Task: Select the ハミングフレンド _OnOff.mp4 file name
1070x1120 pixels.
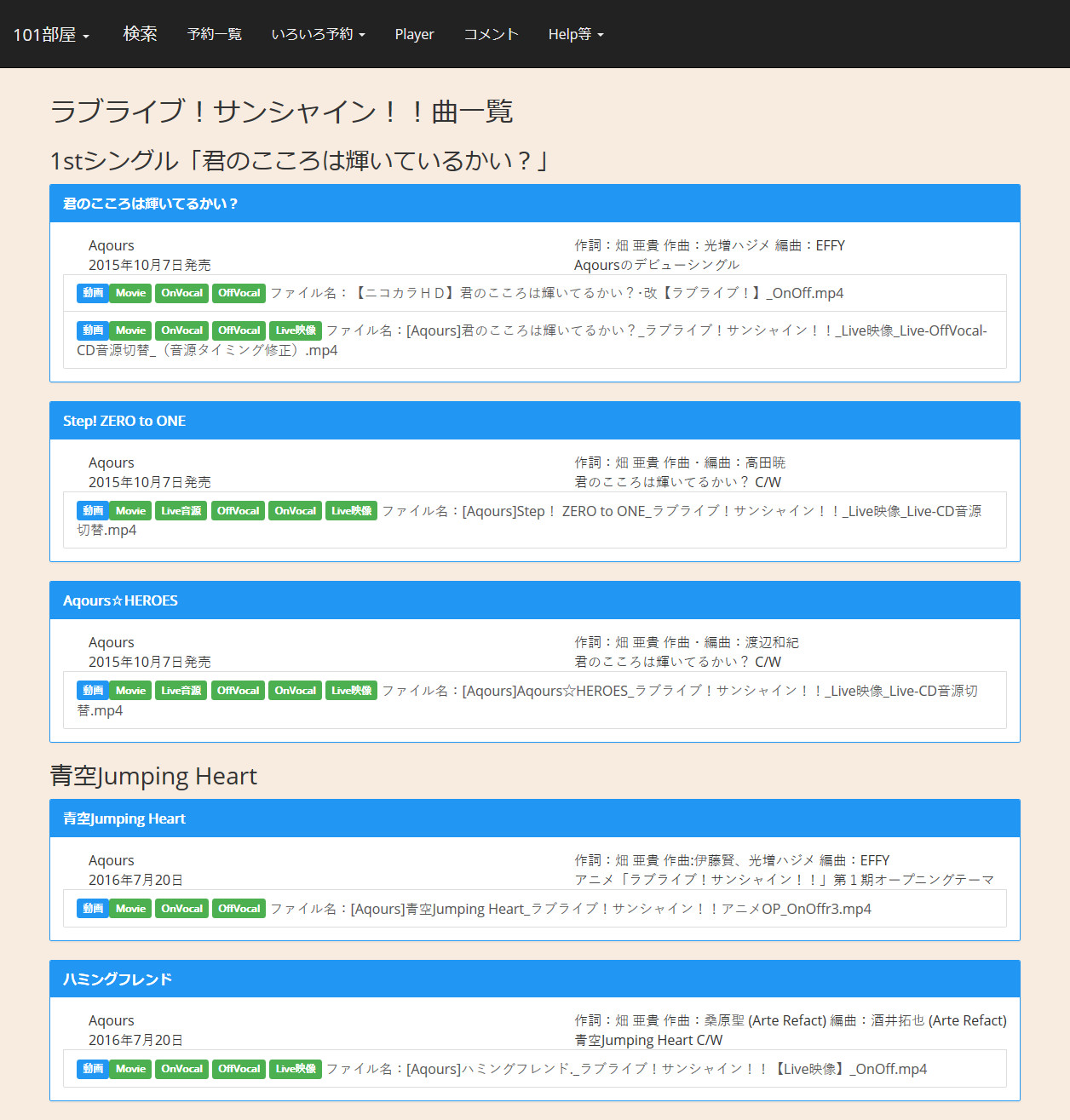Action: point(626,1069)
